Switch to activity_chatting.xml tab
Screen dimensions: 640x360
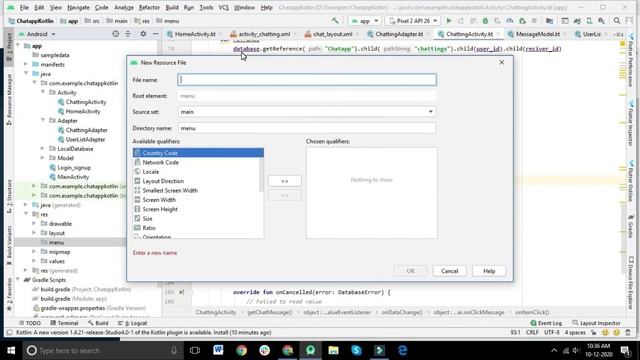(x=264, y=34)
